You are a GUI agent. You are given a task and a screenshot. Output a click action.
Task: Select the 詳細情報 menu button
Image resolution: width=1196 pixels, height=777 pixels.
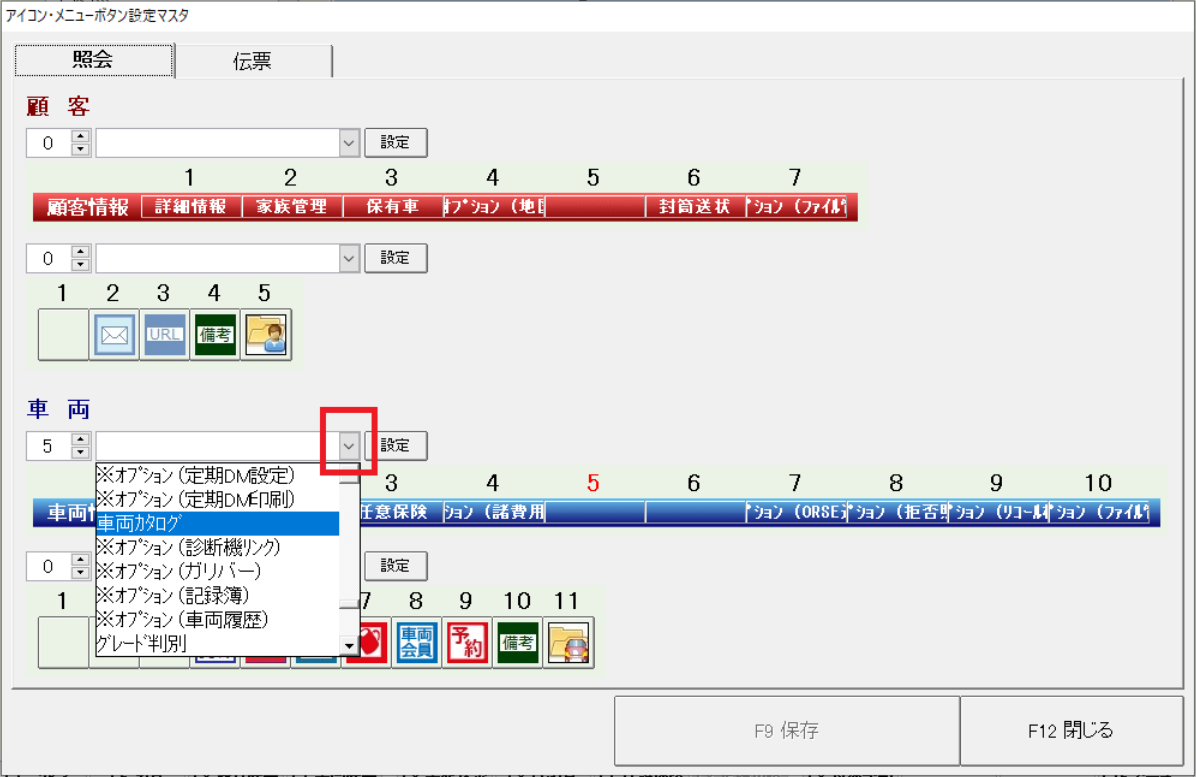coord(191,207)
